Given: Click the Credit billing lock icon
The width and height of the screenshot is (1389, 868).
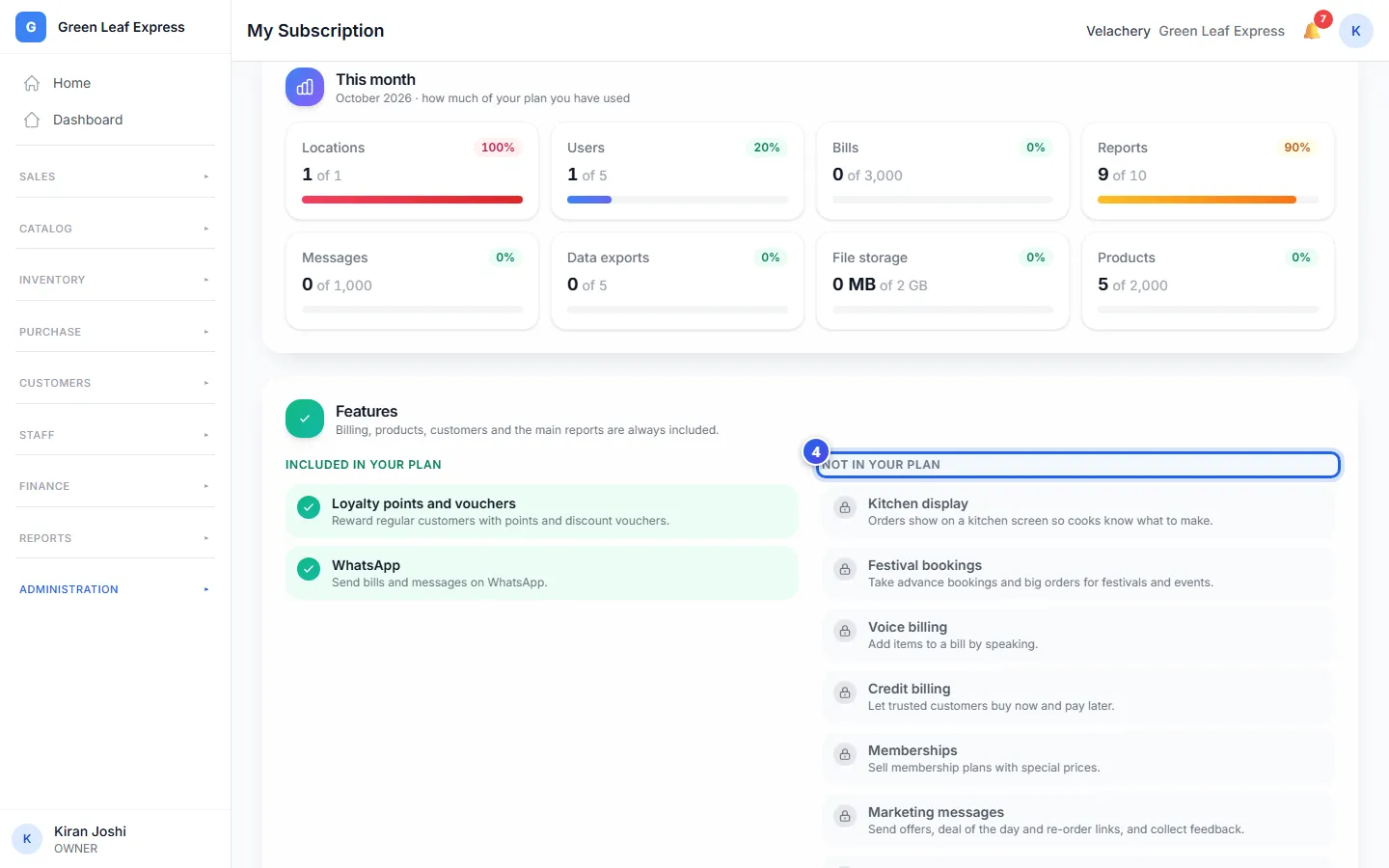Looking at the screenshot, I should pos(845,692).
